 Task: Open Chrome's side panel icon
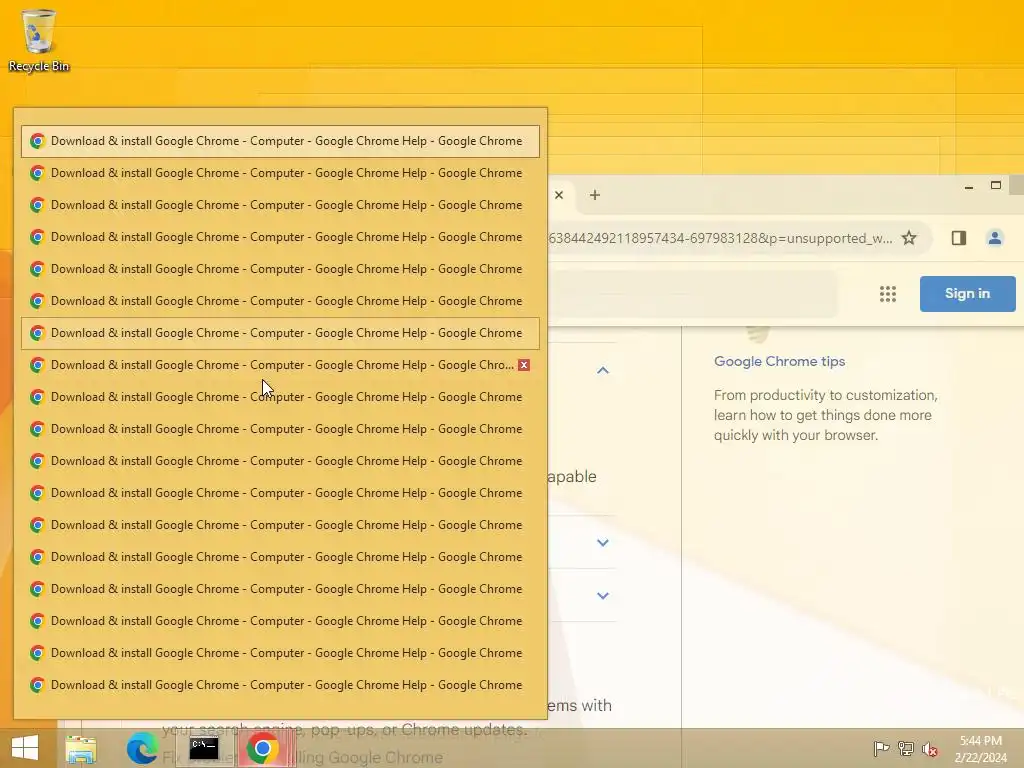point(959,238)
